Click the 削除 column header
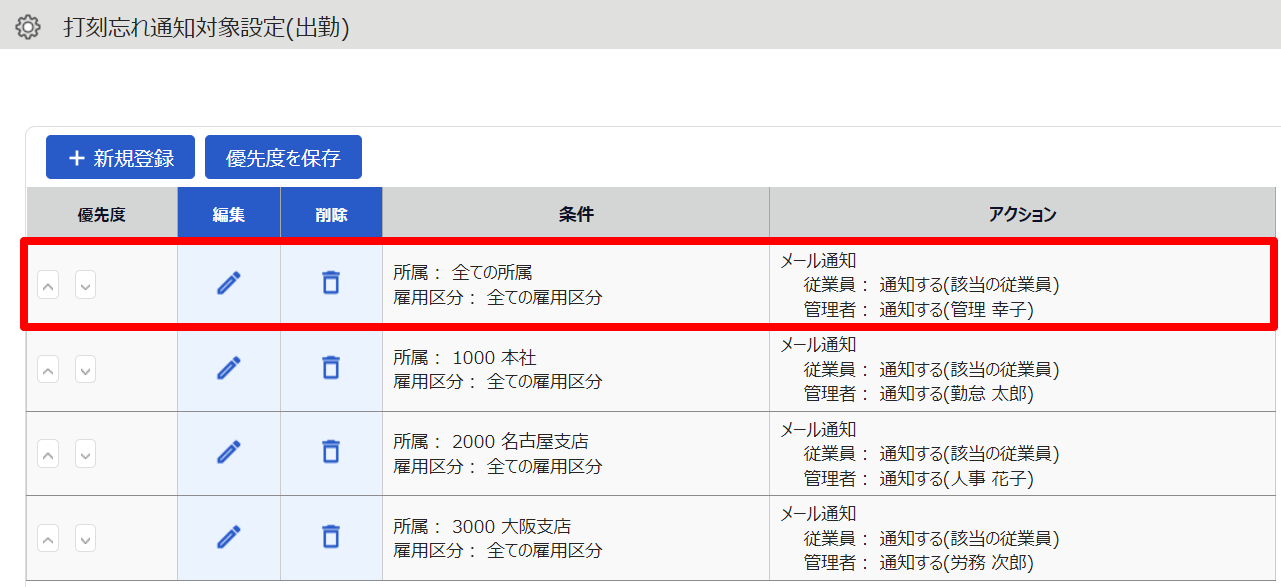Image resolution: width=1281 pixels, height=587 pixels. (331, 214)
